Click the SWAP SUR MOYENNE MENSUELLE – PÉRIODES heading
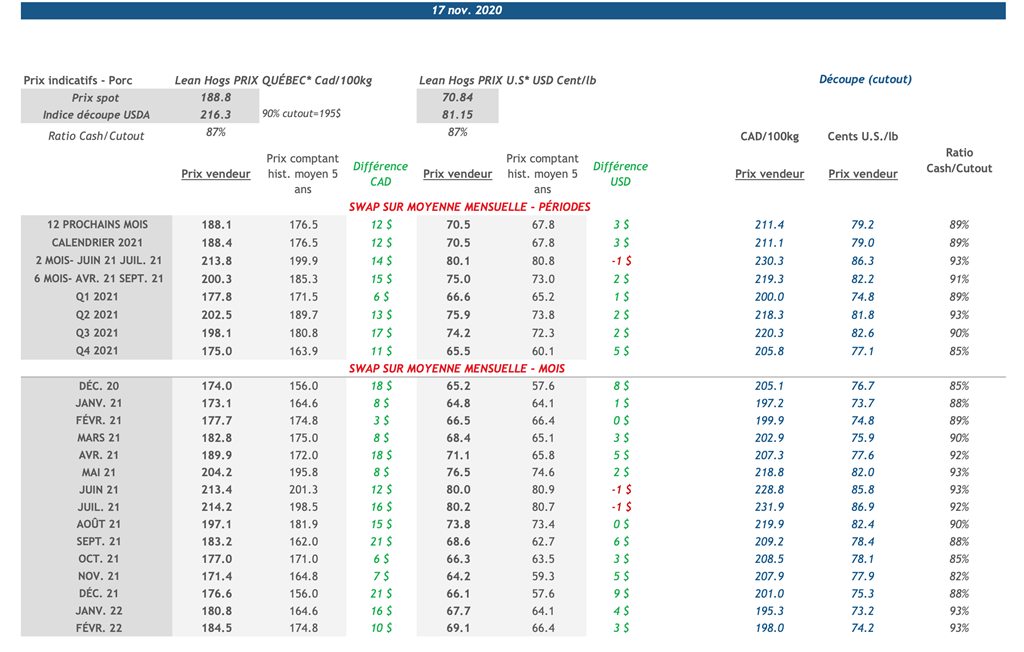This screenshot has height=652, width=1024. (x=469, y=207)
